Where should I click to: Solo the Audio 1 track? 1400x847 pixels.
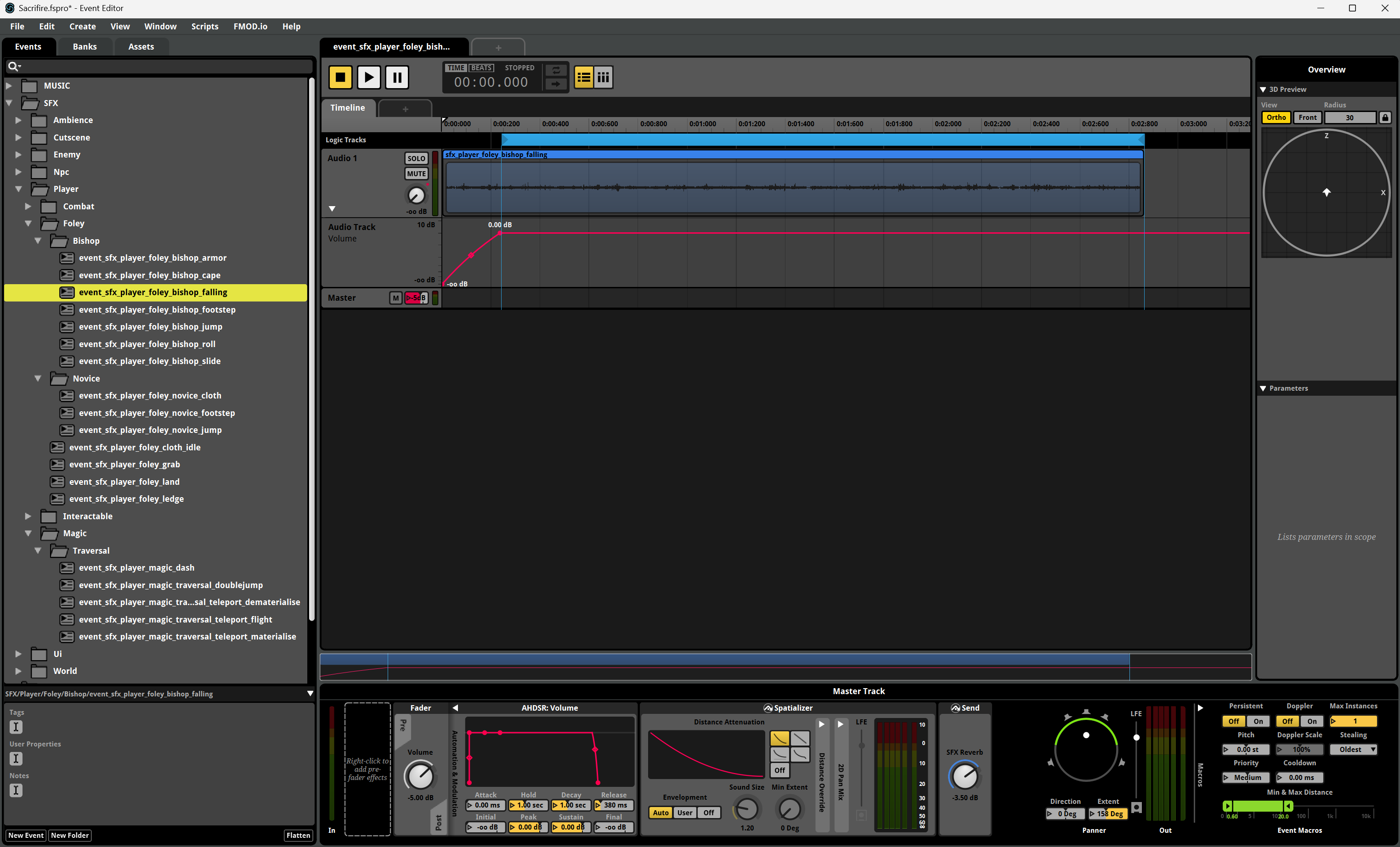[416, 158]
